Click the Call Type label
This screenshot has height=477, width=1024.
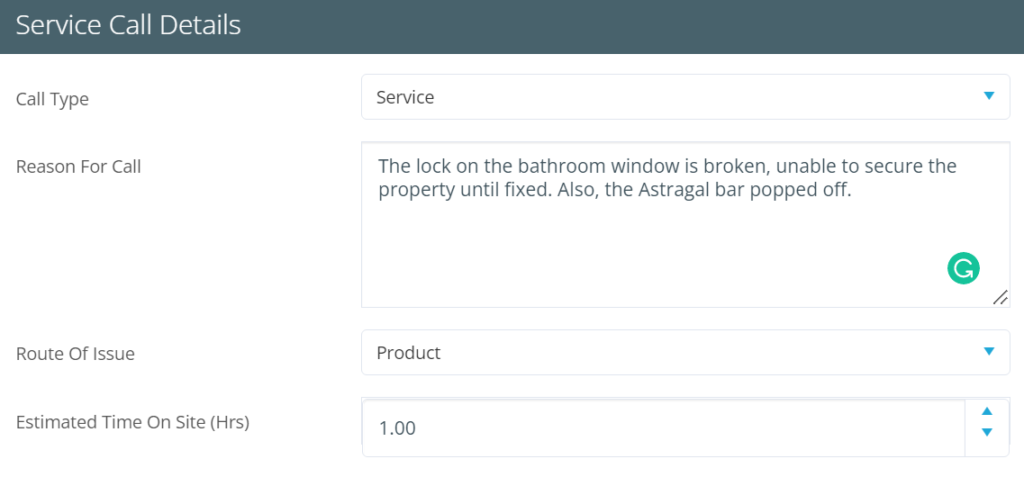tap(52, 98)
